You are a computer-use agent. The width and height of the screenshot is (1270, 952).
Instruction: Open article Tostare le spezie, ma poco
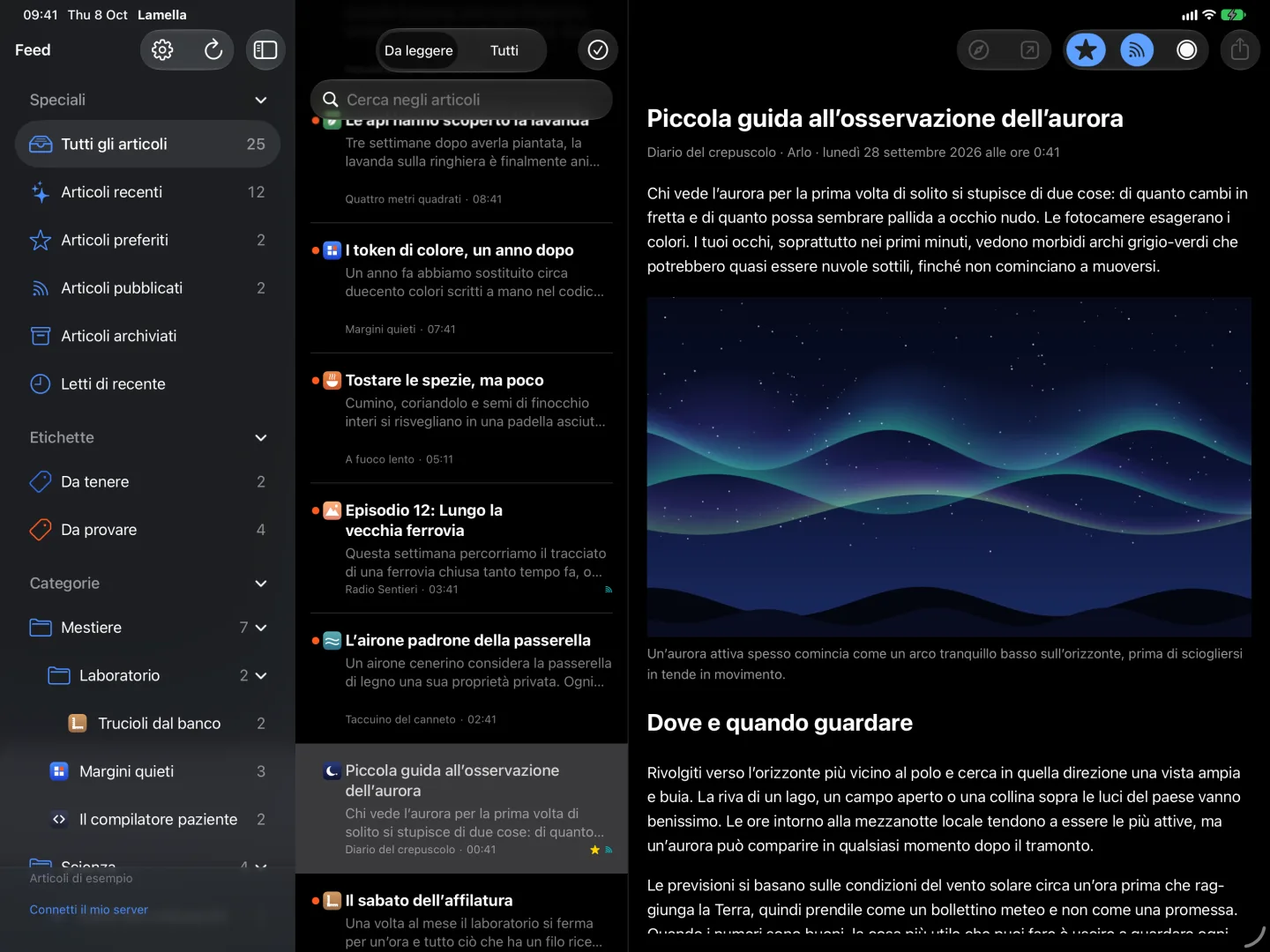pyautogui.click(x=461, y=418)
